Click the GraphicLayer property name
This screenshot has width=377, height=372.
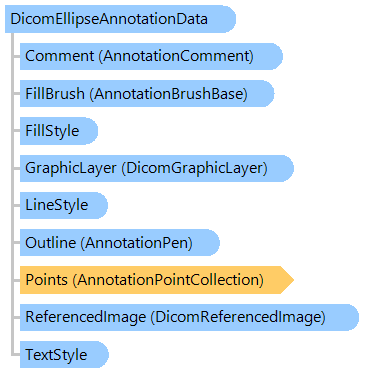tap(71, 168)
